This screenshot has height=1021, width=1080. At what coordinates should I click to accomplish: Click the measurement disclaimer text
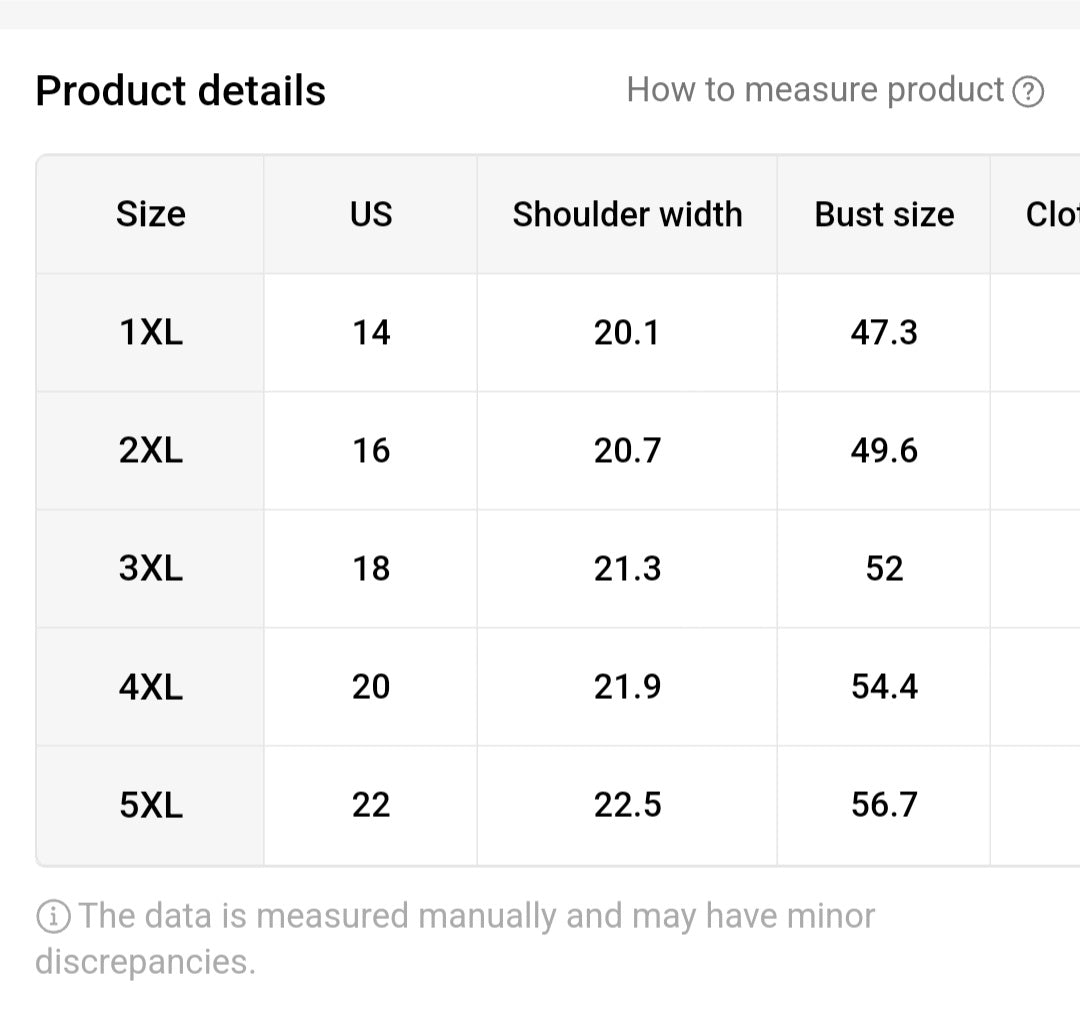(450, 938)
